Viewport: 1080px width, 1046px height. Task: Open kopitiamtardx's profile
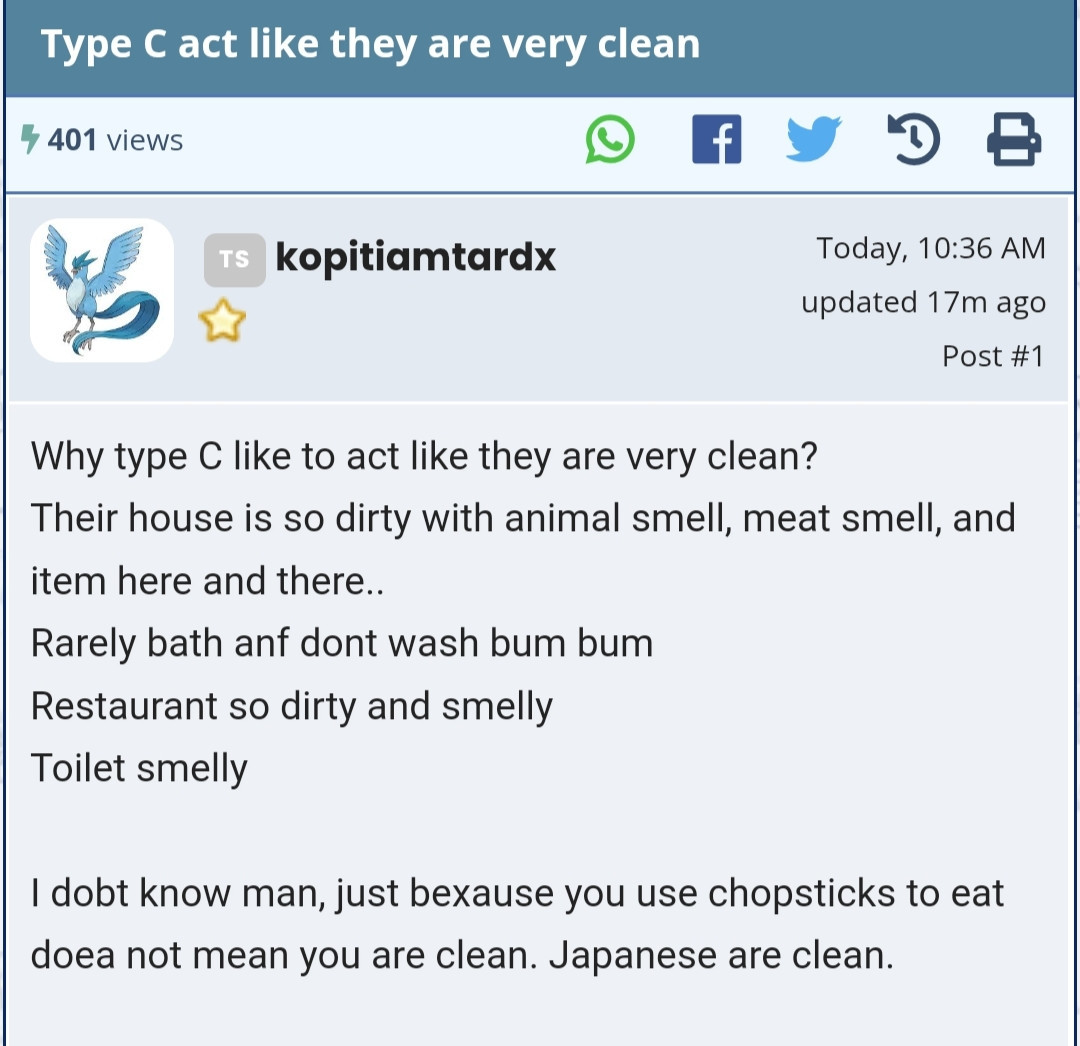(416, 257)
